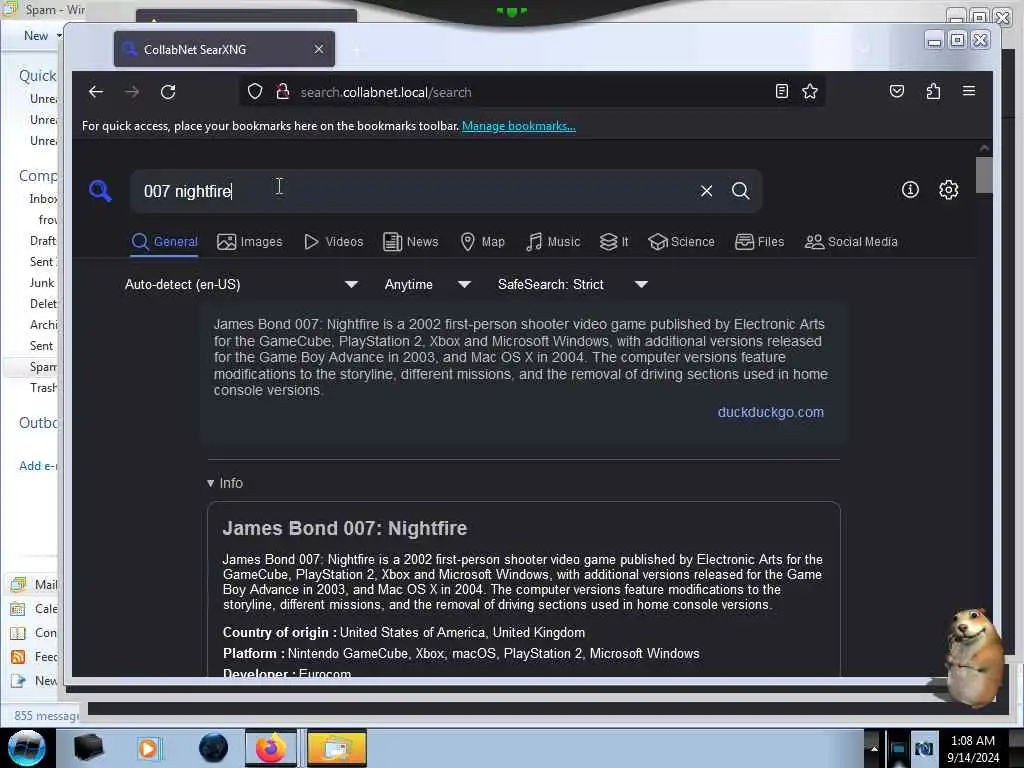
Task: Open the Anytime time range dropdown
Action: pos(427,284)
